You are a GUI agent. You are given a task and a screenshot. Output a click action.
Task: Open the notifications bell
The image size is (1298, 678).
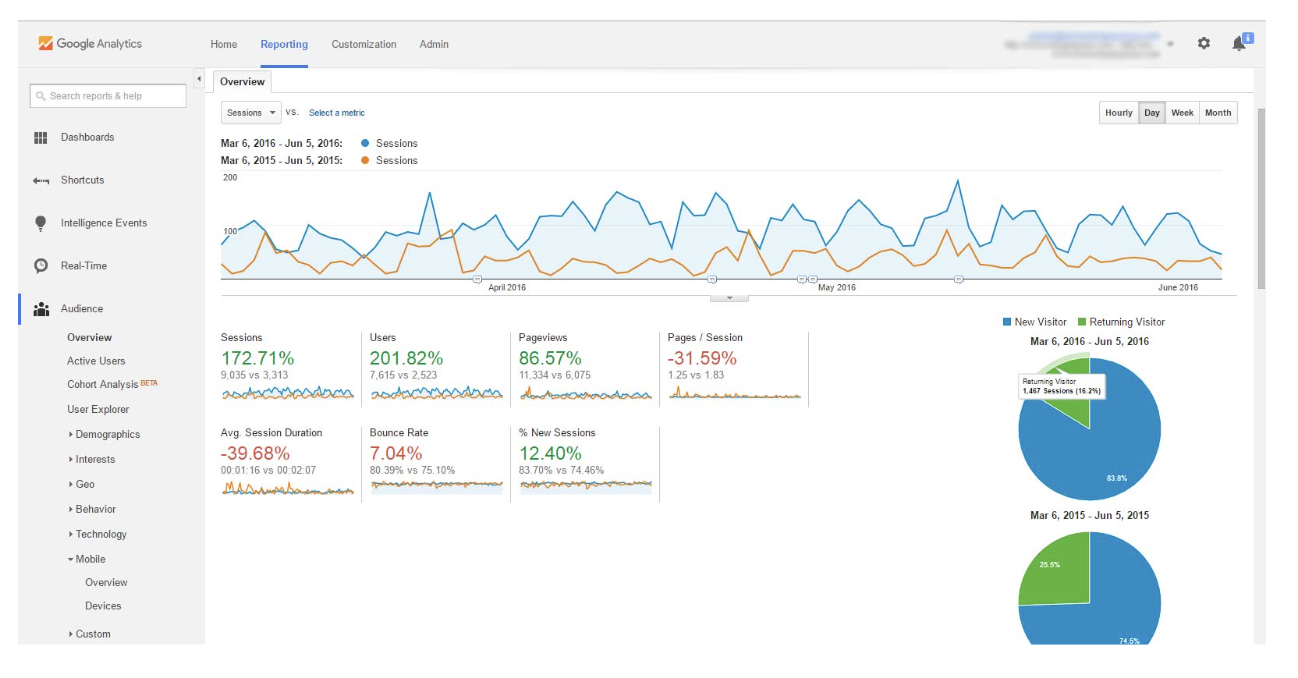click(x=1238, y=43)
